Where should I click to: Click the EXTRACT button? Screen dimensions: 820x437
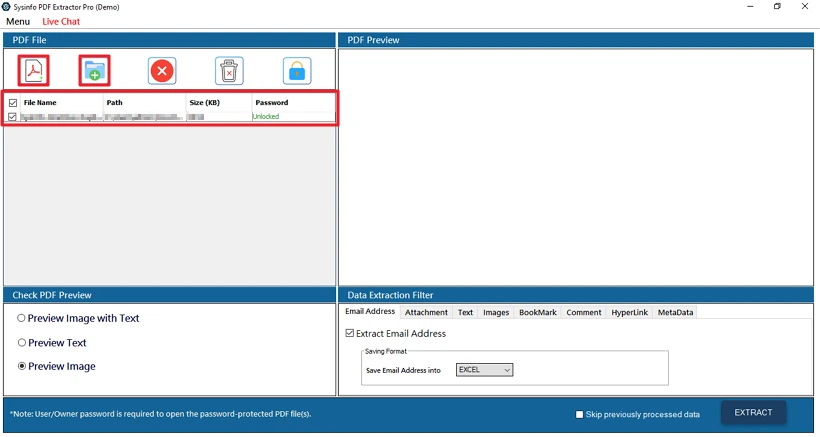point(753,412)
